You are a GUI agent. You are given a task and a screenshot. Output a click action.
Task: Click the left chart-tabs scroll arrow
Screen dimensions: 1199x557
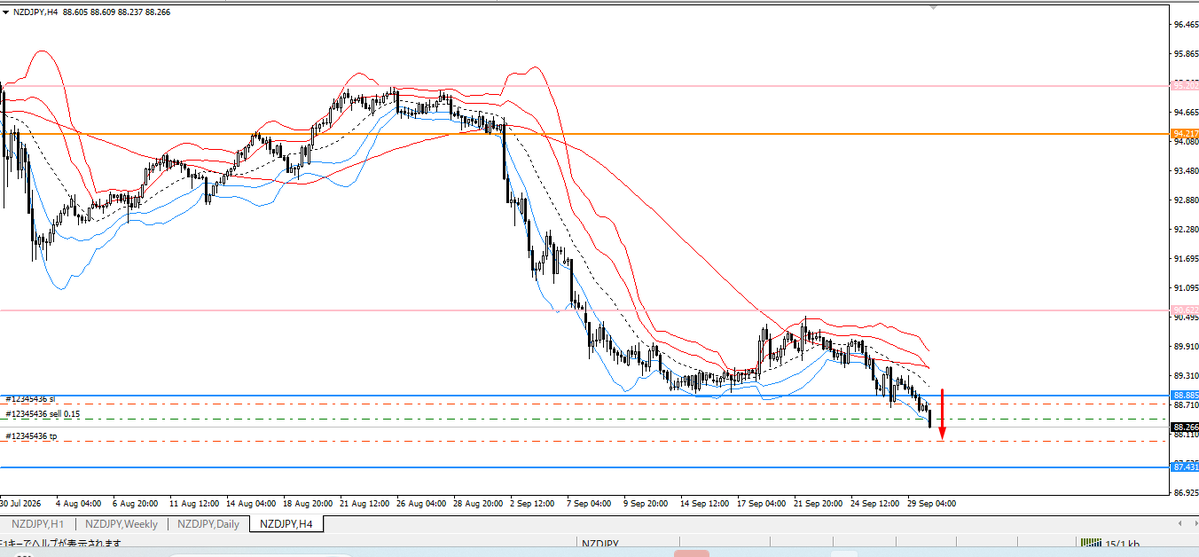click(1178, 523)
